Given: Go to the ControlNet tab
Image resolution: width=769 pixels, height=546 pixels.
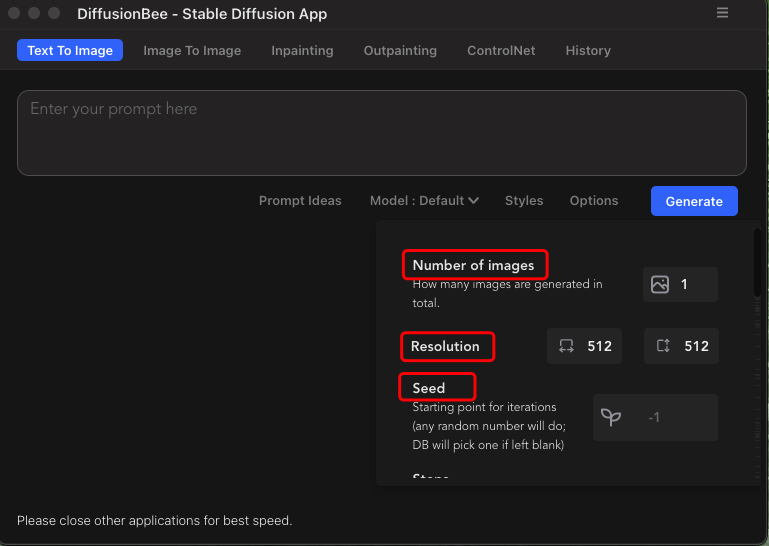Looking at the screenshot, I should click(501, 51).
